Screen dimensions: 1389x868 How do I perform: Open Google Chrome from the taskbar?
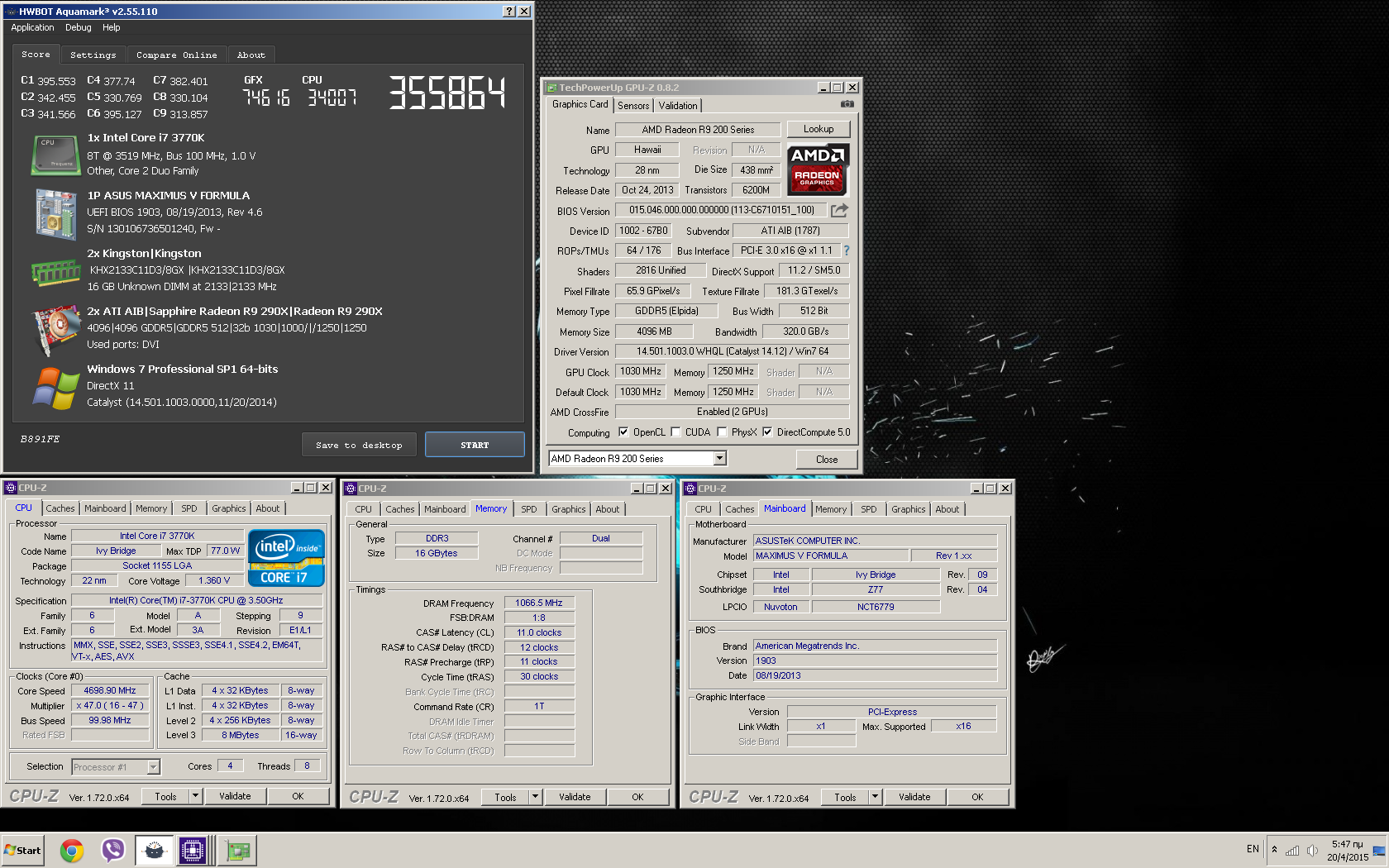pos(72,850)
